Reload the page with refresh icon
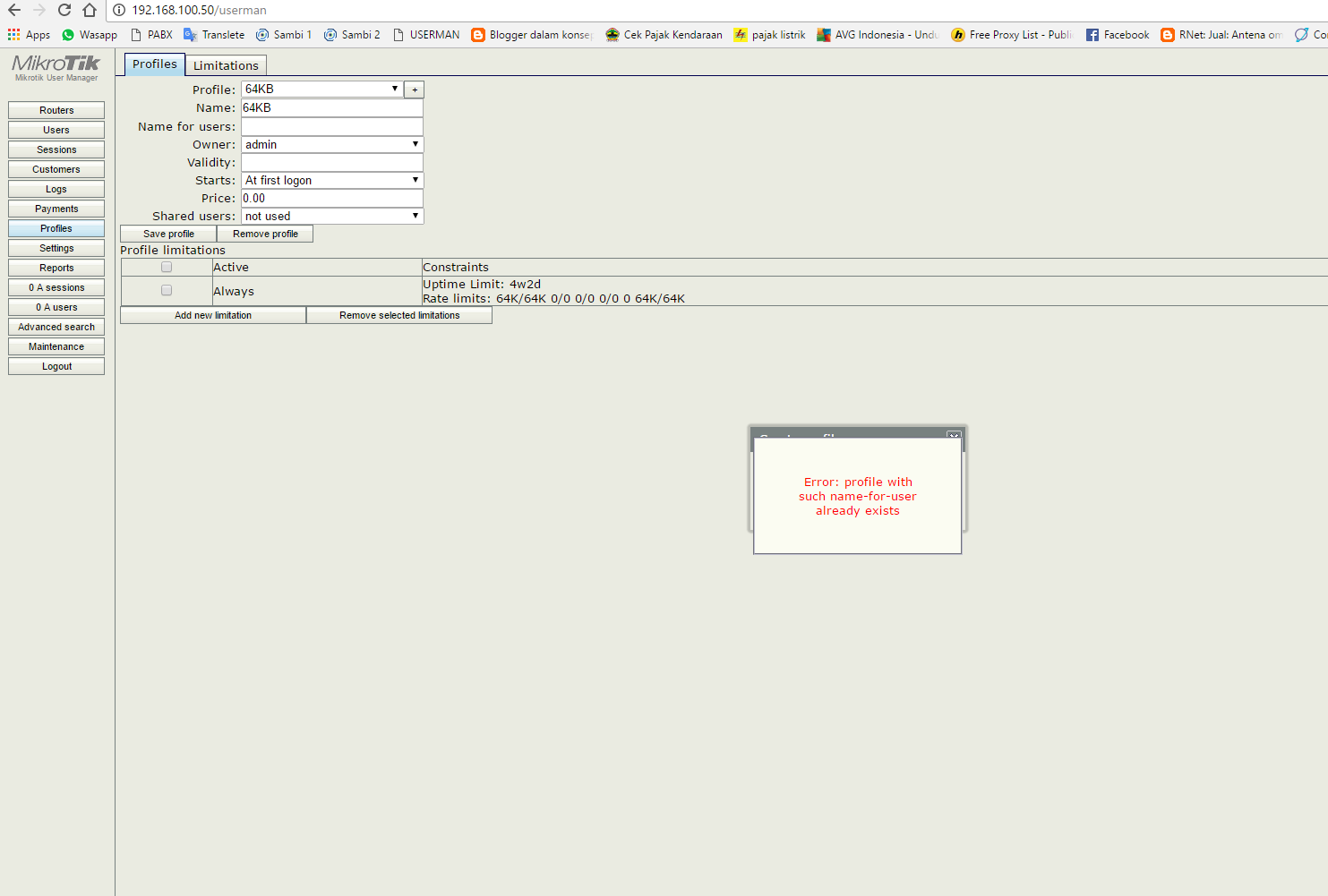Screen dimensions: 1328x896 [x=64, y=10]
